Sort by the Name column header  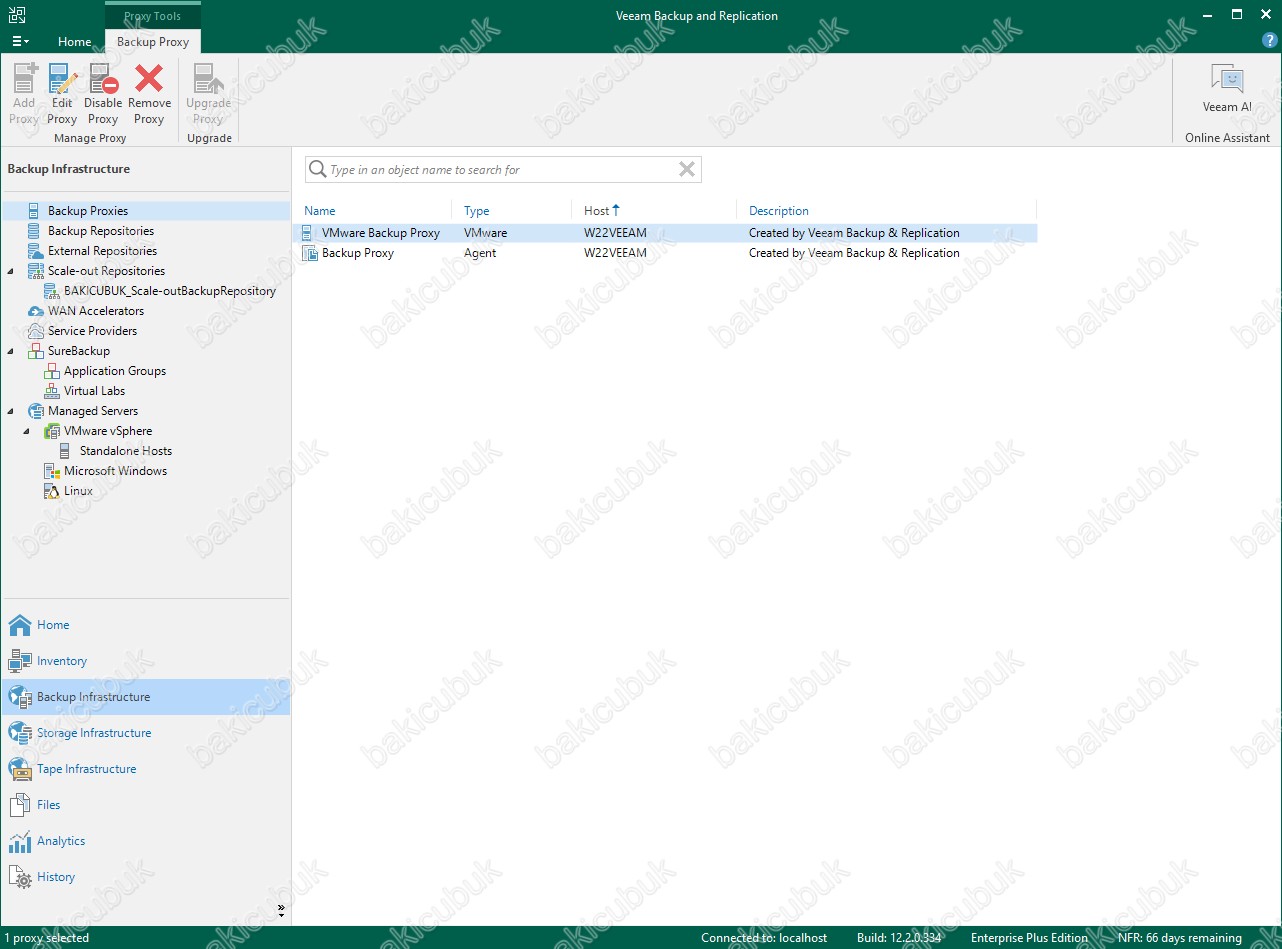point(320,211)
